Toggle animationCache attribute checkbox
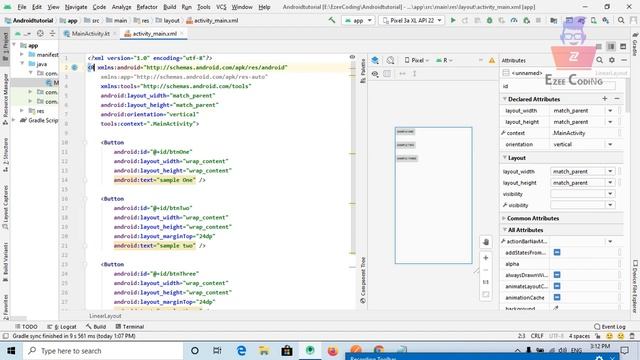The image size is (640, 360). [557, 298]
